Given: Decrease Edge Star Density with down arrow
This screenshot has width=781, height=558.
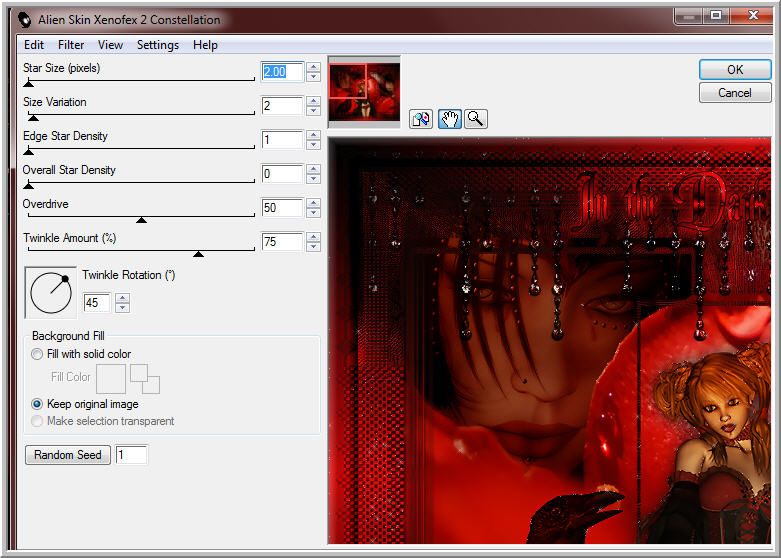Looking at the screenshot, I should coord(313,144).
